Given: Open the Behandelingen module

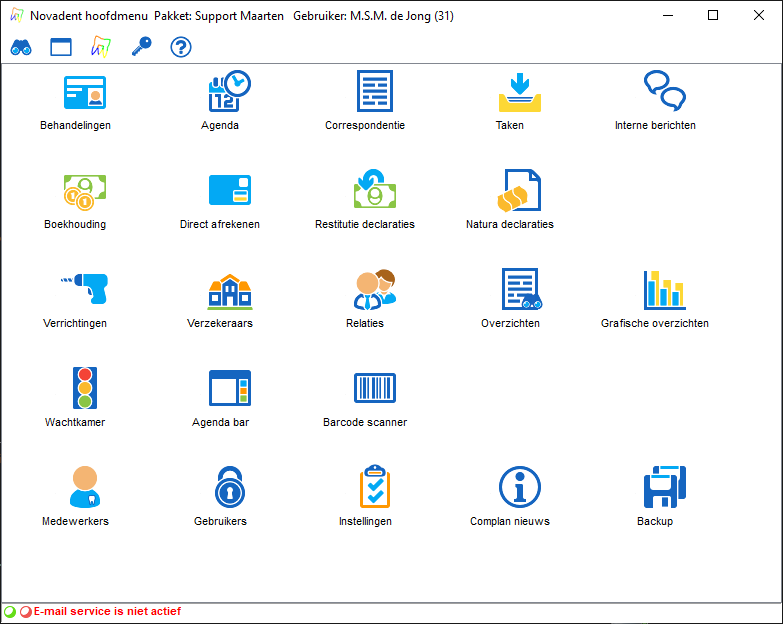Looking at the screenshot, I should point(85,92).
